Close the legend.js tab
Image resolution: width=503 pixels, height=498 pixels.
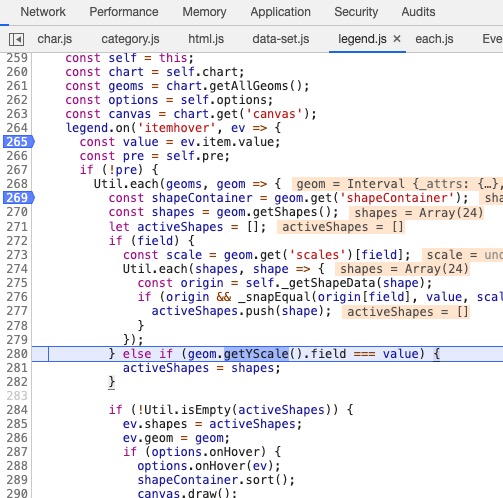click(x=397, y=39)
